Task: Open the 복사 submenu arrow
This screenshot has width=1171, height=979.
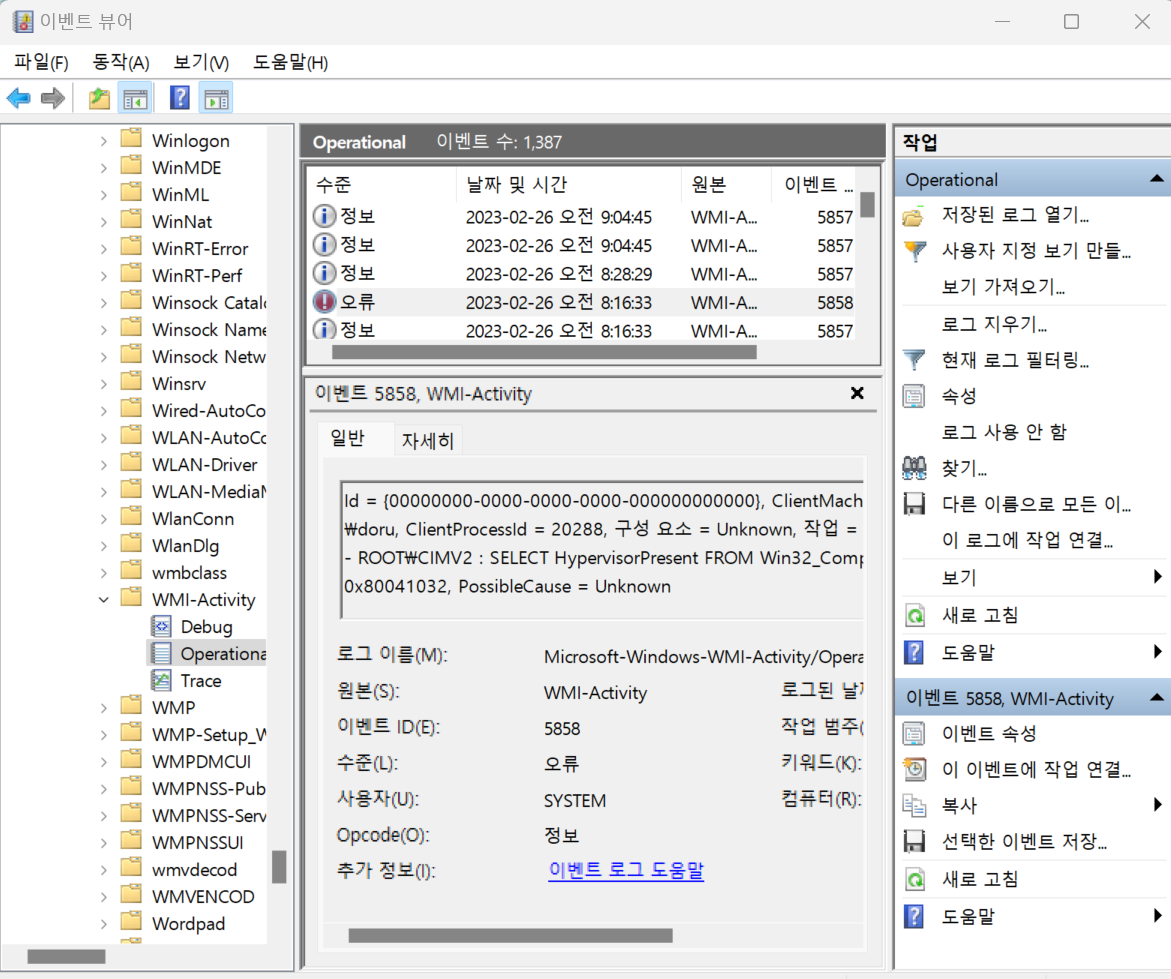Action: click(x=1158, y=804)
